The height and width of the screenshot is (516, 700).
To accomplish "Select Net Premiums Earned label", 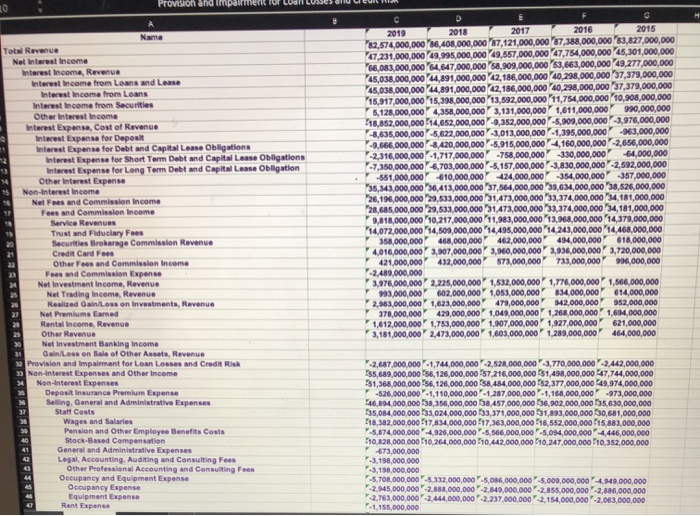I will (79, 314).
